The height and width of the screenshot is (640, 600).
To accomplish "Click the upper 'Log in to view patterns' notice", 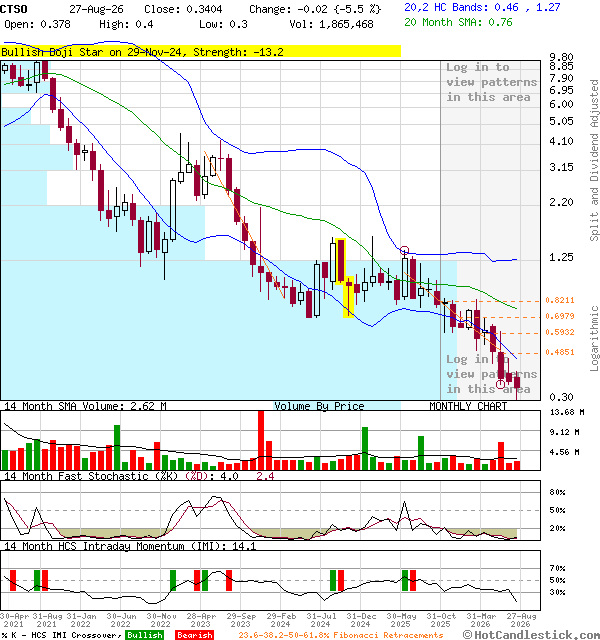I will click(491, 82).
